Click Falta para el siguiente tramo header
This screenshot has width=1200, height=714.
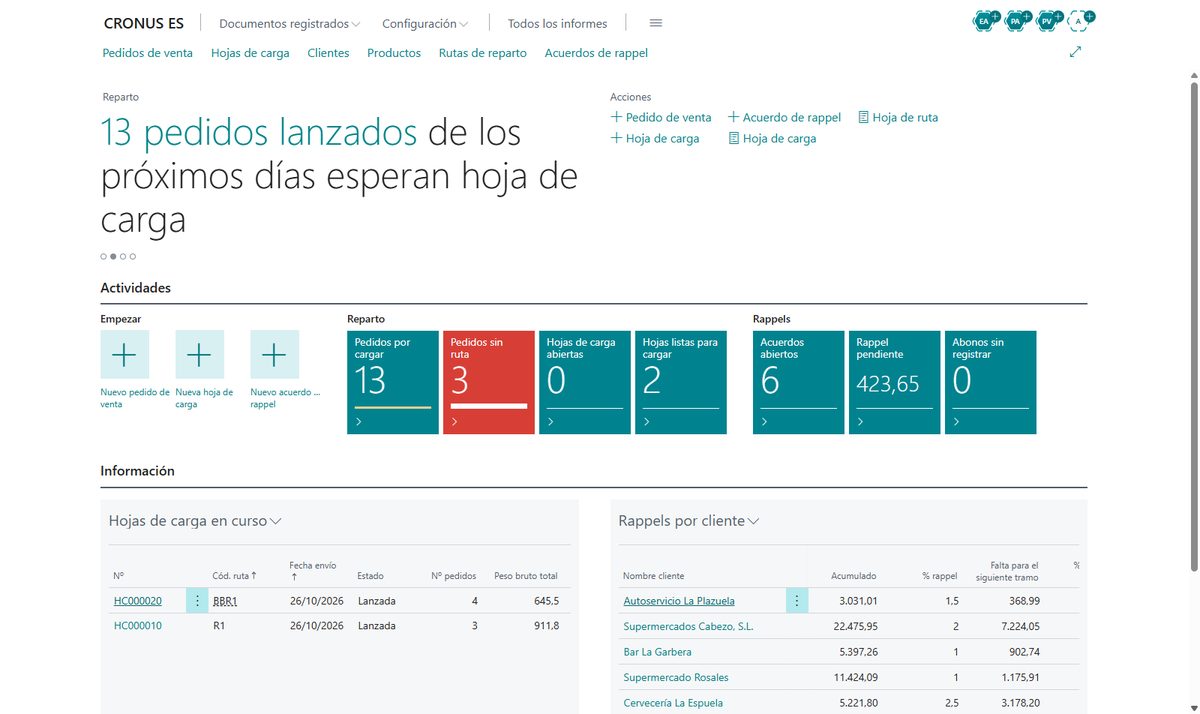(1007, 571)
